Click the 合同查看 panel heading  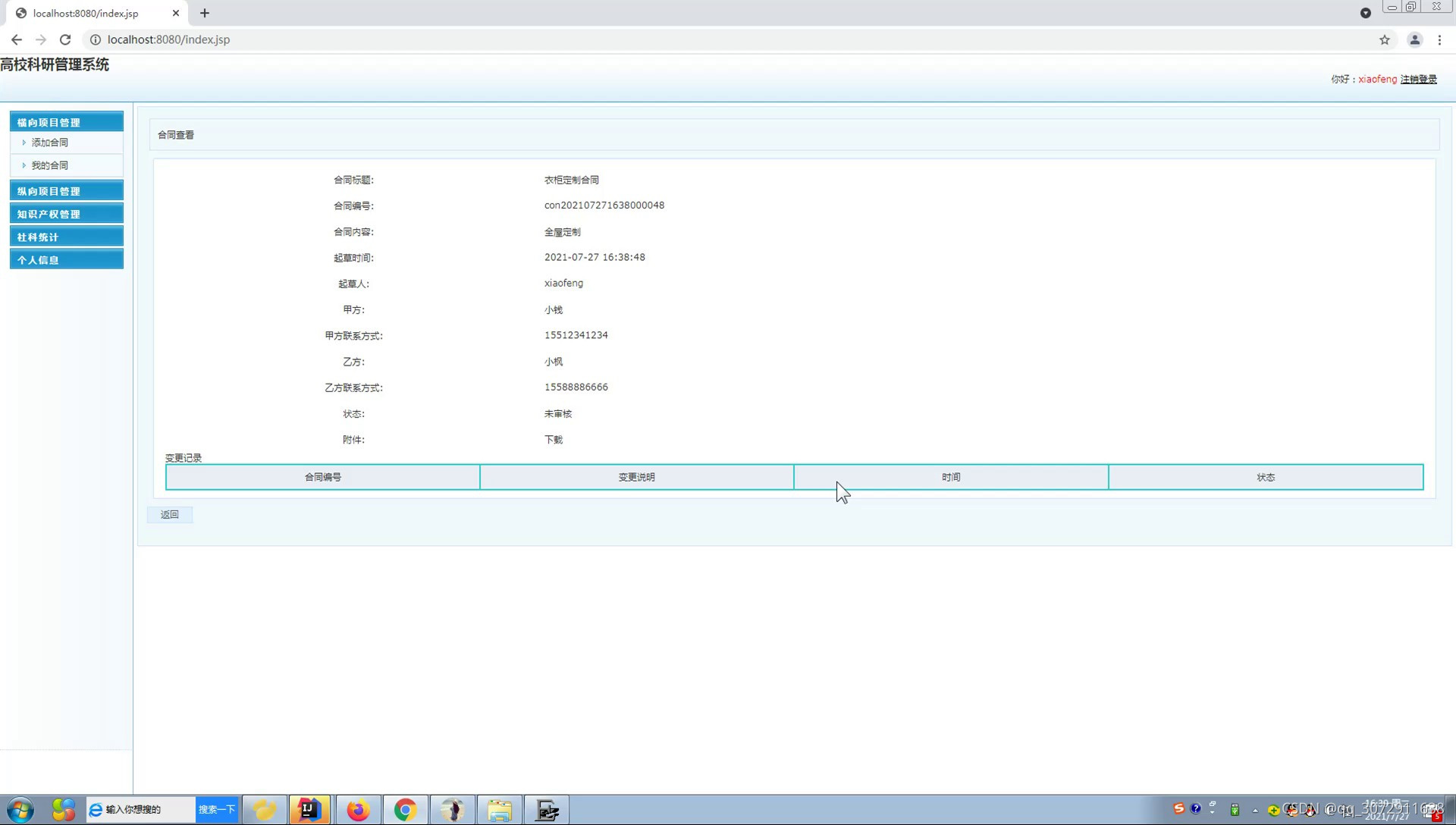pyautogui.click(x=176, y=135)
